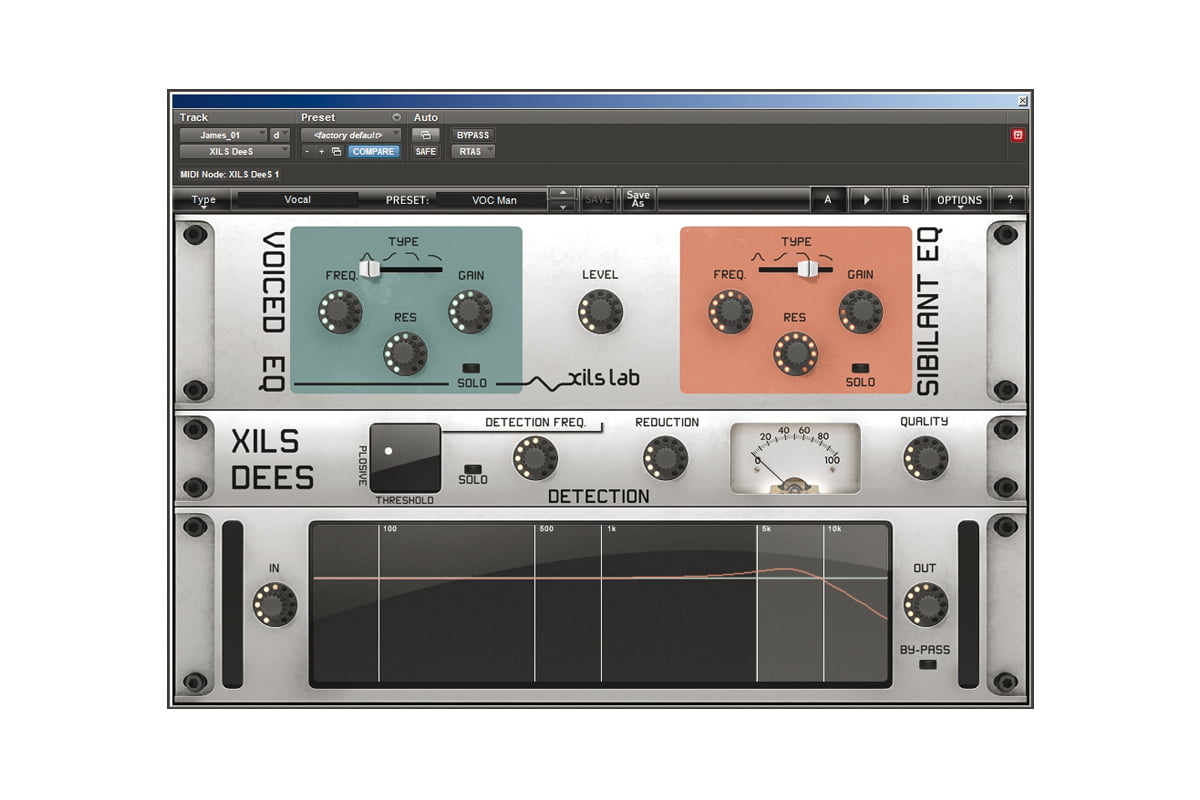This screenshot has width=1200, height=800.
Task: Select preset slot A
Action: tap(828, 200)
